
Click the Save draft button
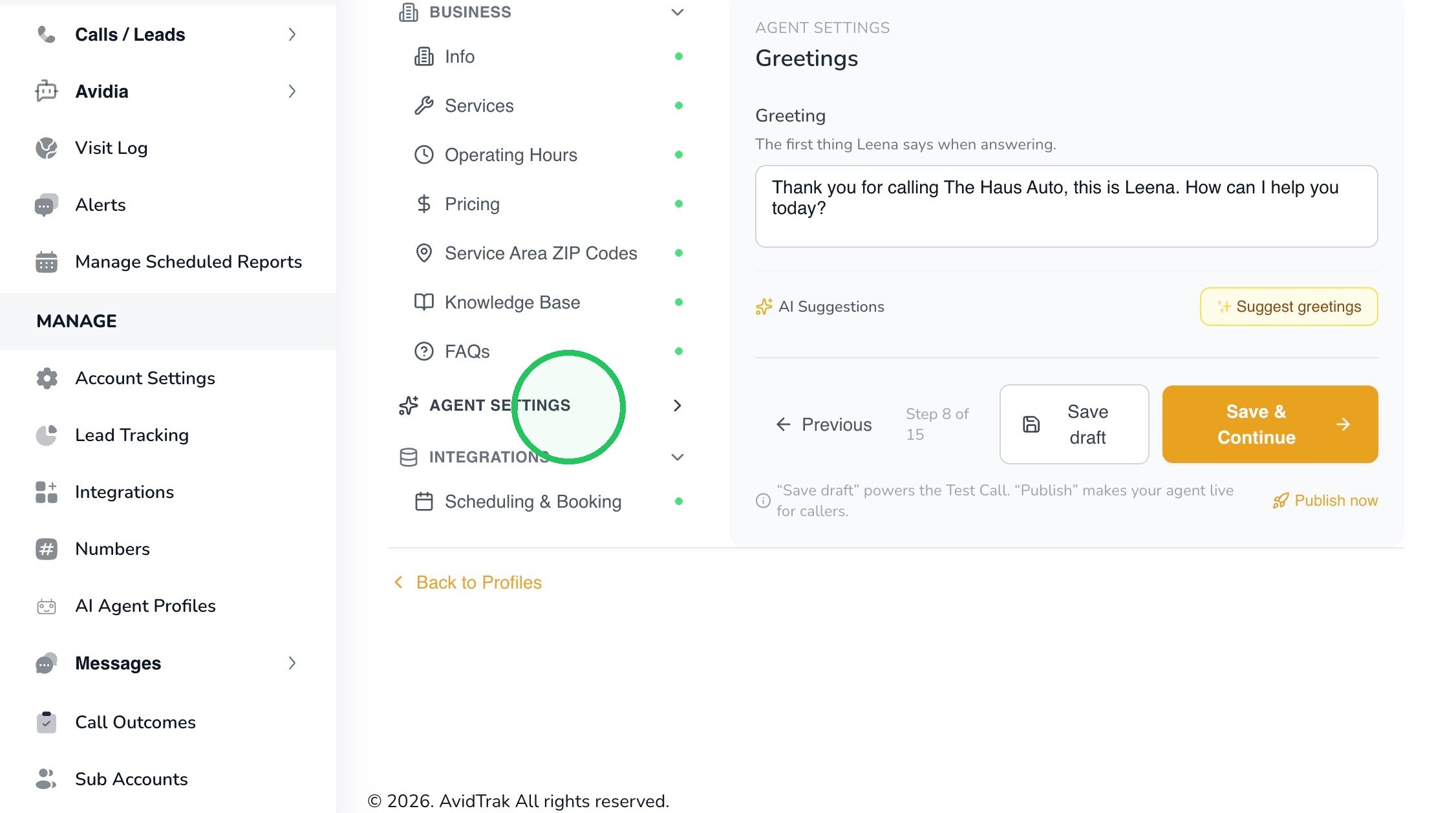[x=1075, y=424]
